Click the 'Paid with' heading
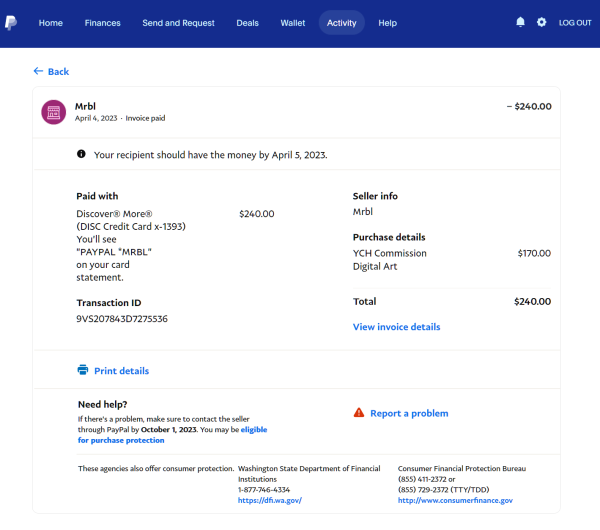 click(x=97, y=196)
